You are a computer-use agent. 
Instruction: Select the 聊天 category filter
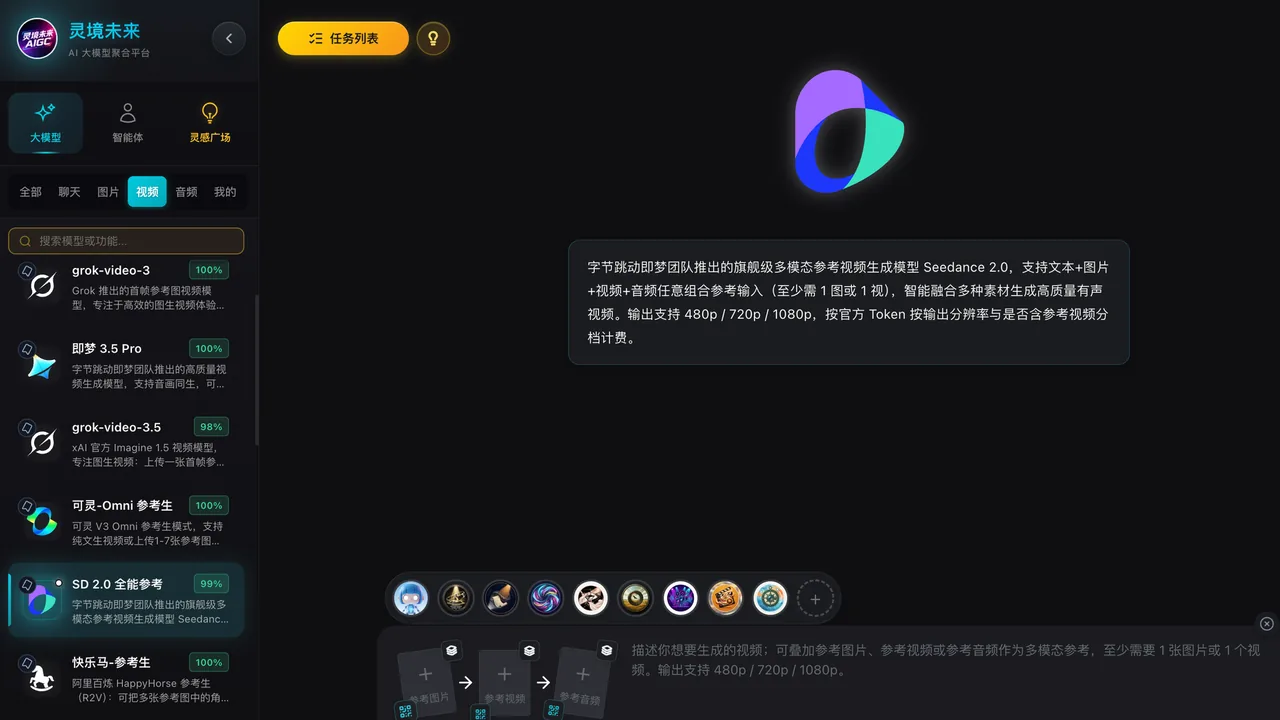click(69, 192)
